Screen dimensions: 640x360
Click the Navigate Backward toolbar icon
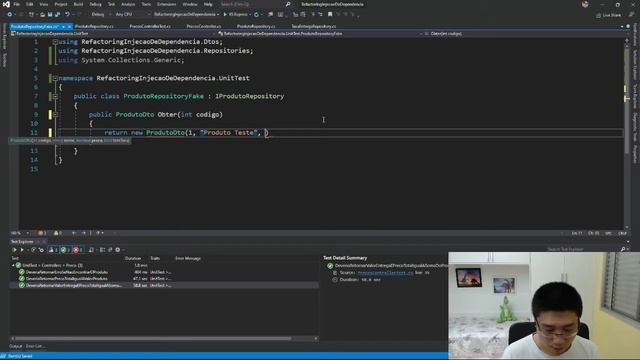(9, 14)
